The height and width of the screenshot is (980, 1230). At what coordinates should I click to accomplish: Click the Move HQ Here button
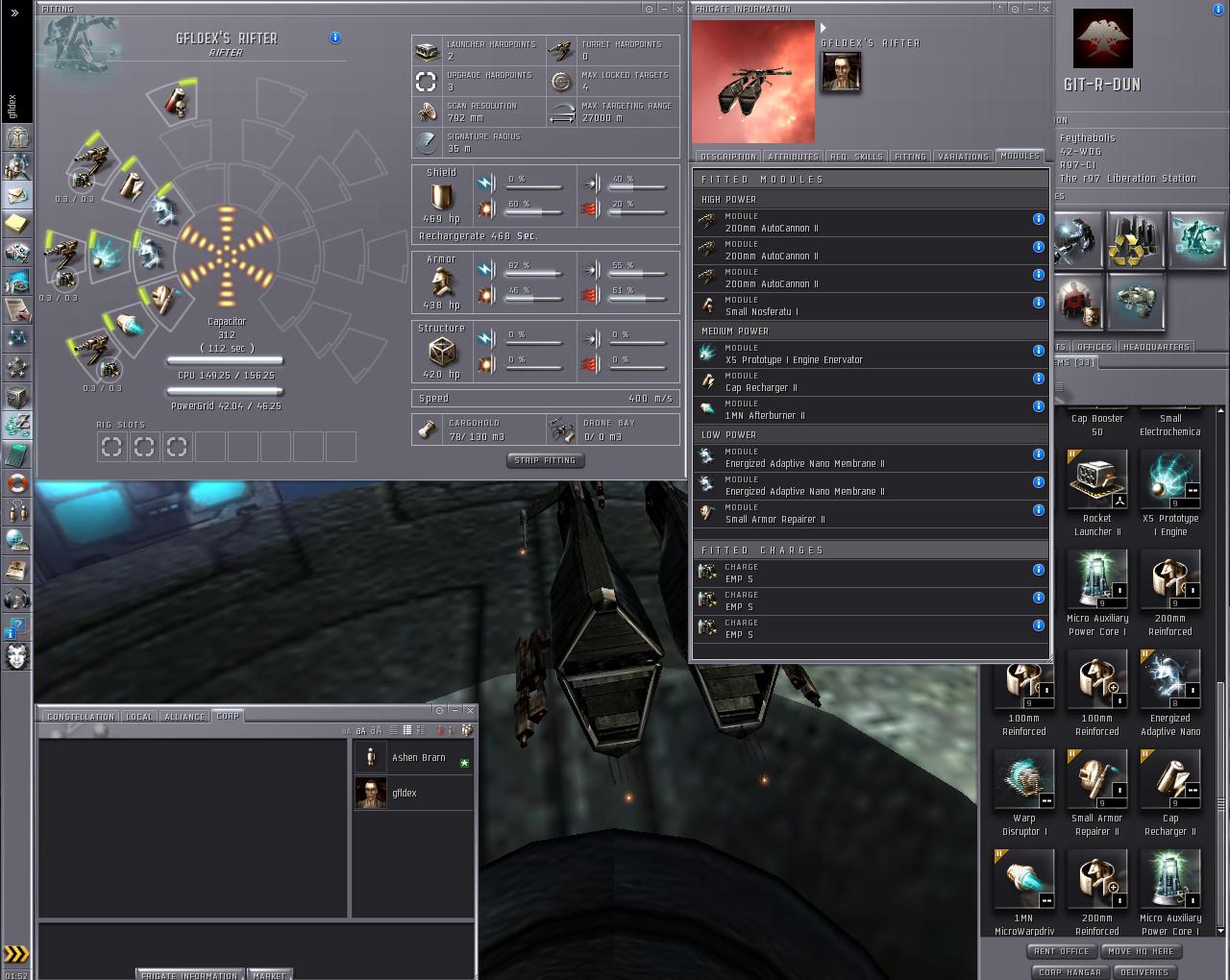(x=1141, y=951)
